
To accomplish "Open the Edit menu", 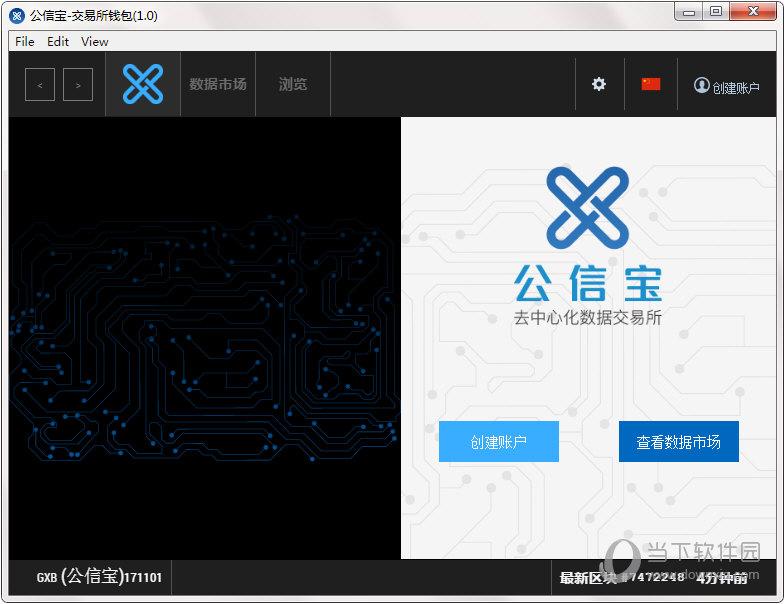I will click(x=58, y=42).
